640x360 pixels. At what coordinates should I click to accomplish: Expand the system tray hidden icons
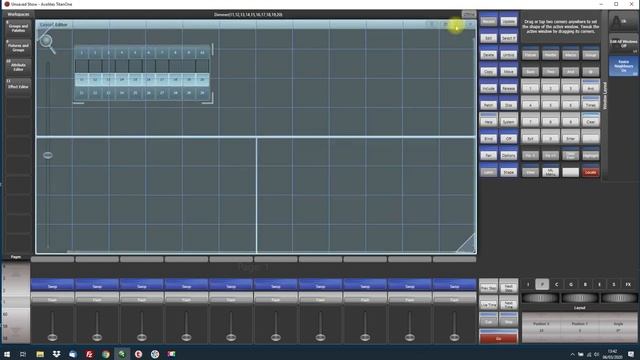572,354
